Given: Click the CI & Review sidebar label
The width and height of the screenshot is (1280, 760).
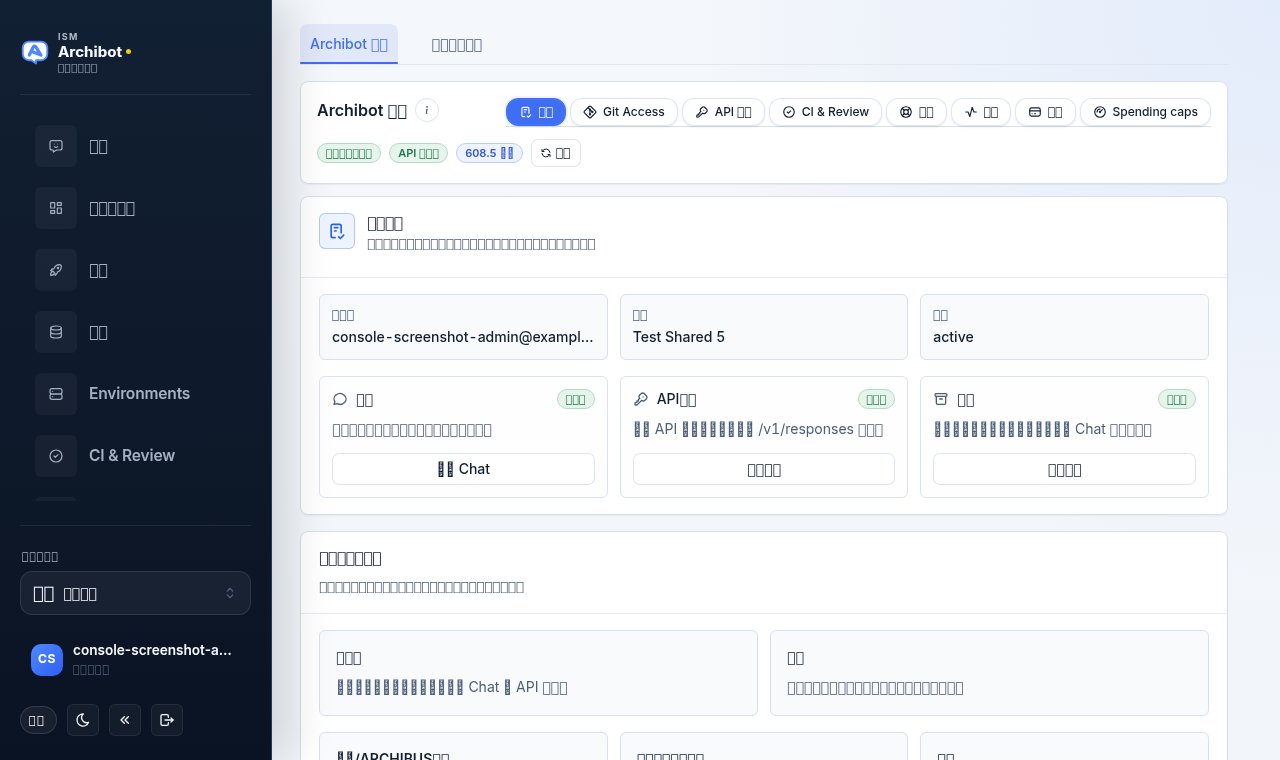Looking at the screenshot, I should 132,456.
